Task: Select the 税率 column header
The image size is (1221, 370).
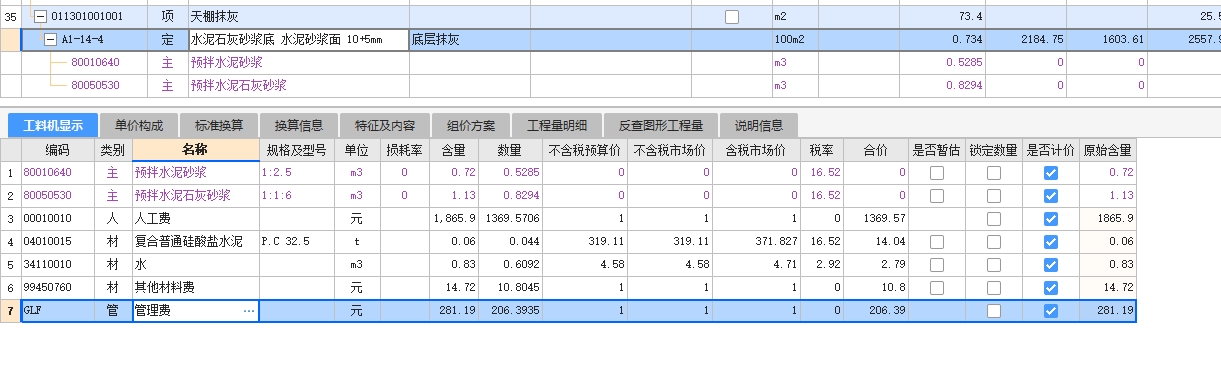Action: (x=822, y=150)
